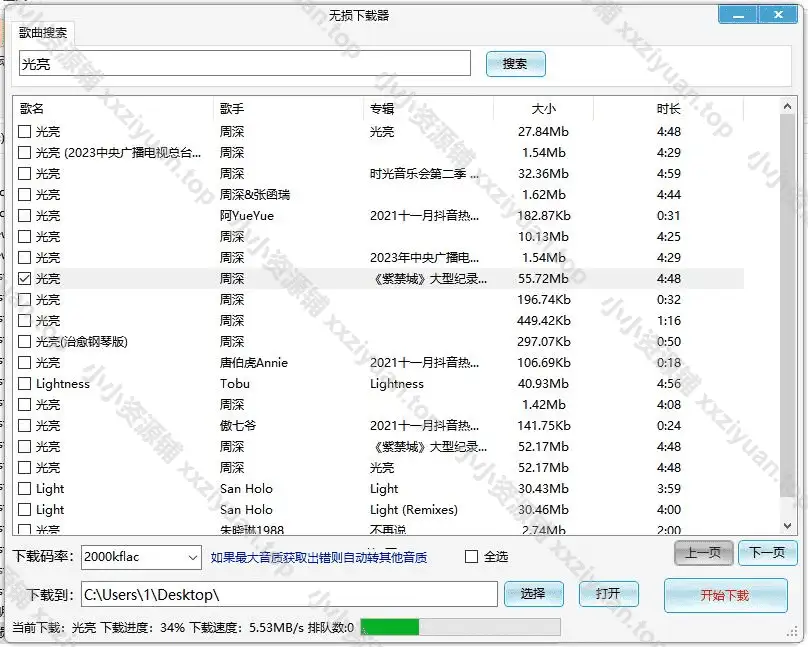Uncheck the selected 光亮 row sized 55.72Mb

pos(25,279)
